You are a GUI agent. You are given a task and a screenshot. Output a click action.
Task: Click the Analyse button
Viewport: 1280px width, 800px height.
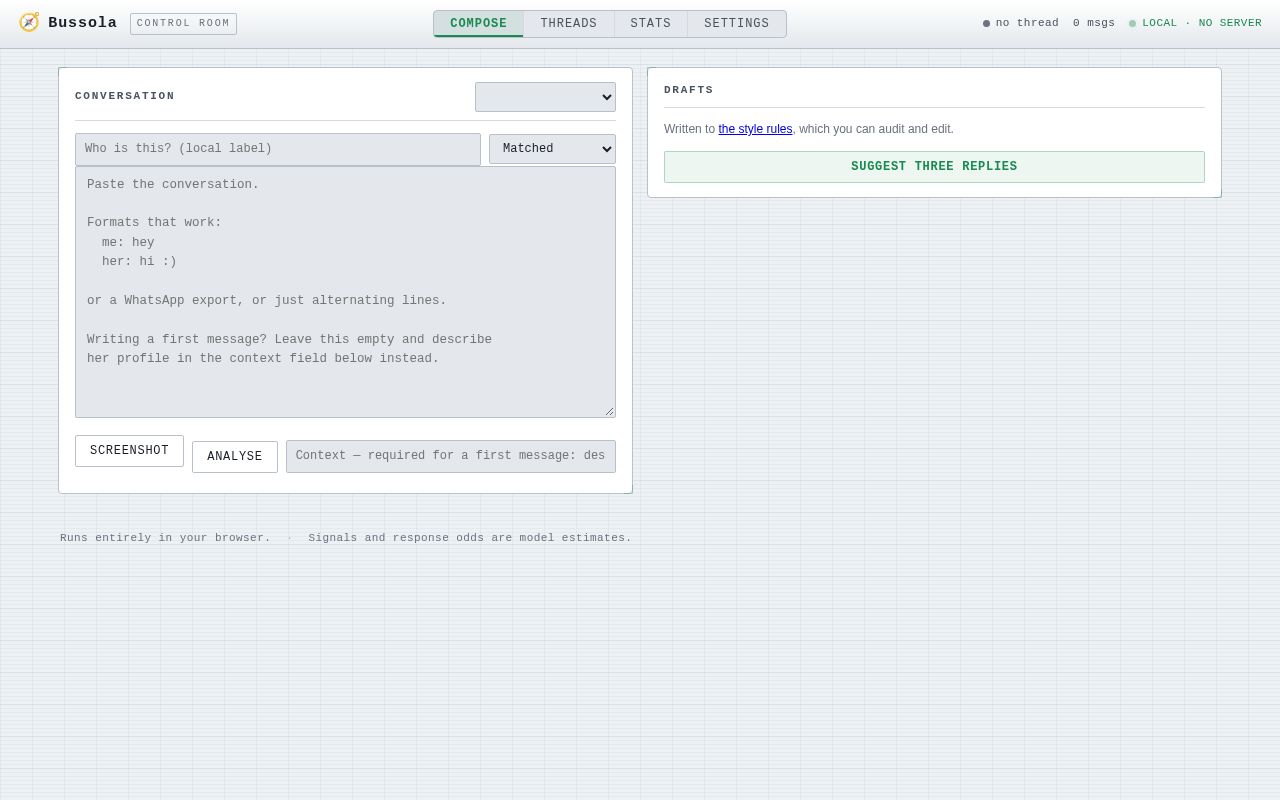point(235,457)
